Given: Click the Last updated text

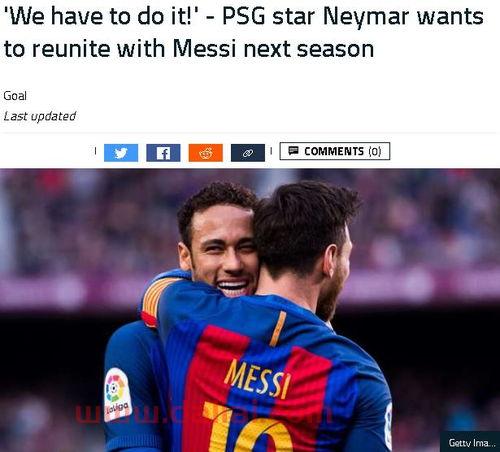Looking at the screenshot, I should tap(40, 116).
